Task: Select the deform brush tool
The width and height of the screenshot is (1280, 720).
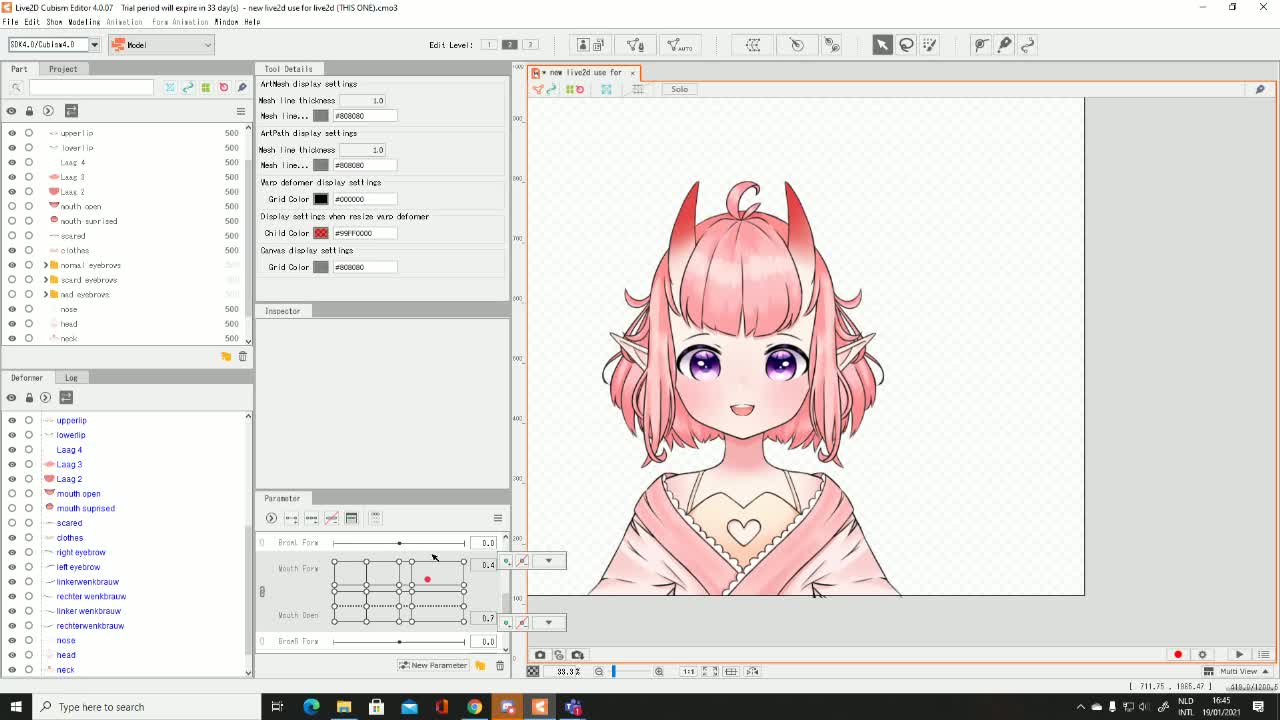Action: coord(981,44)
